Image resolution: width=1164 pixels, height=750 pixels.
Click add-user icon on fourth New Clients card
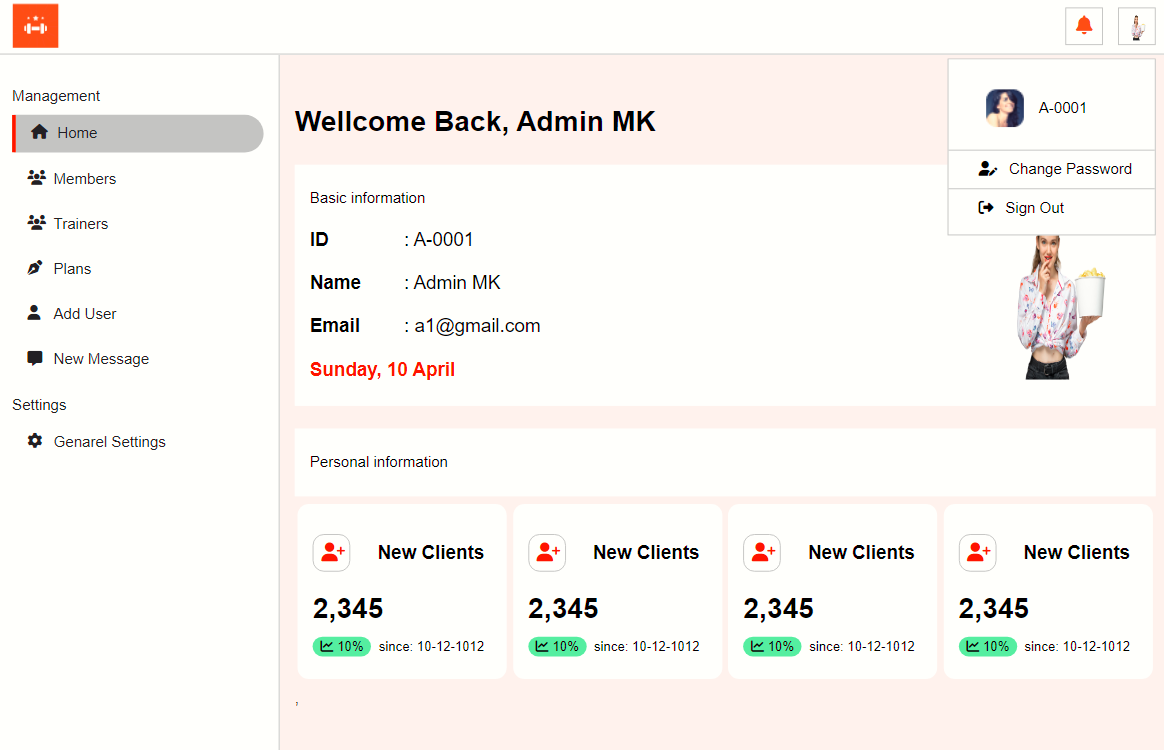pyautogui.click(x=978, y=552)
